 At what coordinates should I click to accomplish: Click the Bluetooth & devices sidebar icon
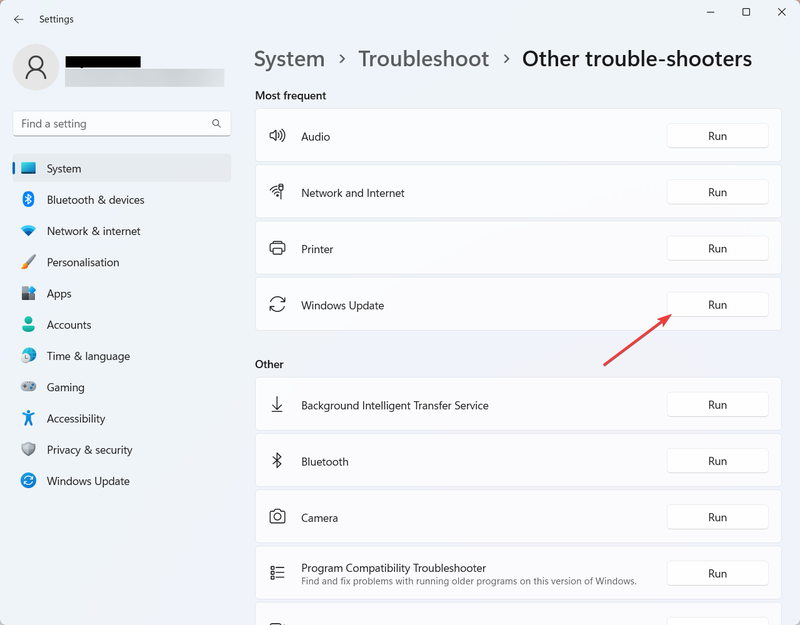[x=29, y=199]
